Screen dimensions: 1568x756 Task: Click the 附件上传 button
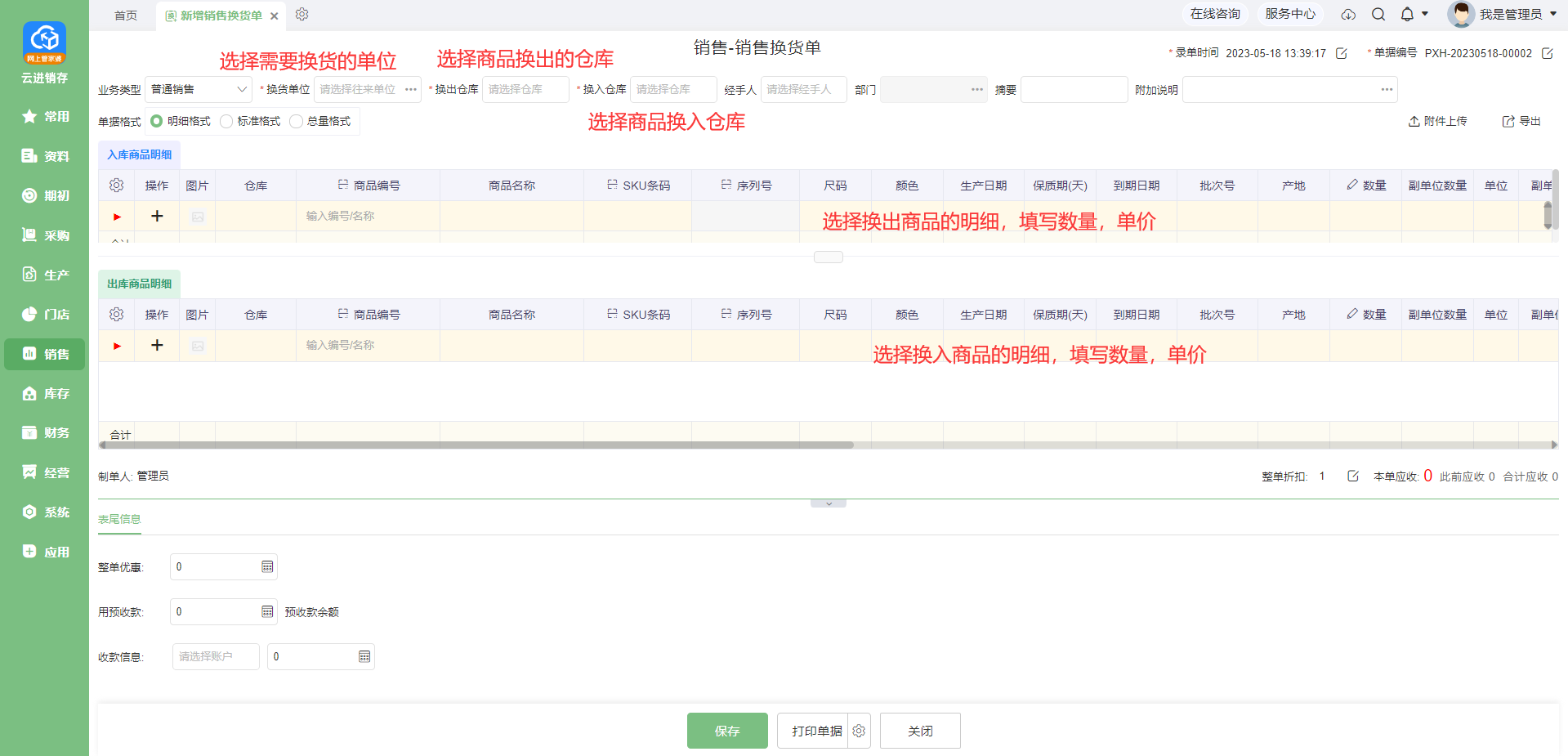pyautogui.click(x=1438, y=121)
